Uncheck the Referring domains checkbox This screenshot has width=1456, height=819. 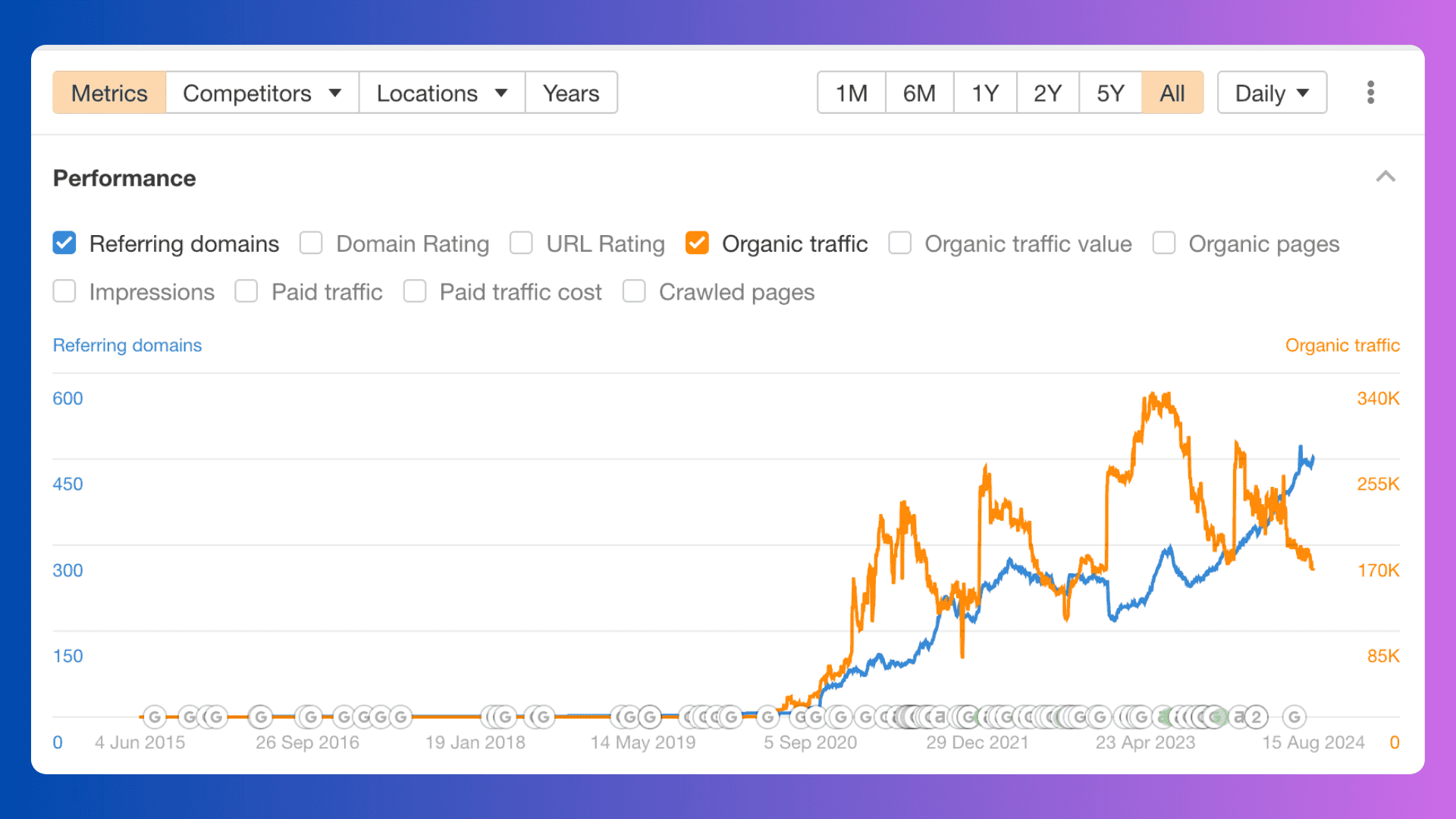coord(64,243)
